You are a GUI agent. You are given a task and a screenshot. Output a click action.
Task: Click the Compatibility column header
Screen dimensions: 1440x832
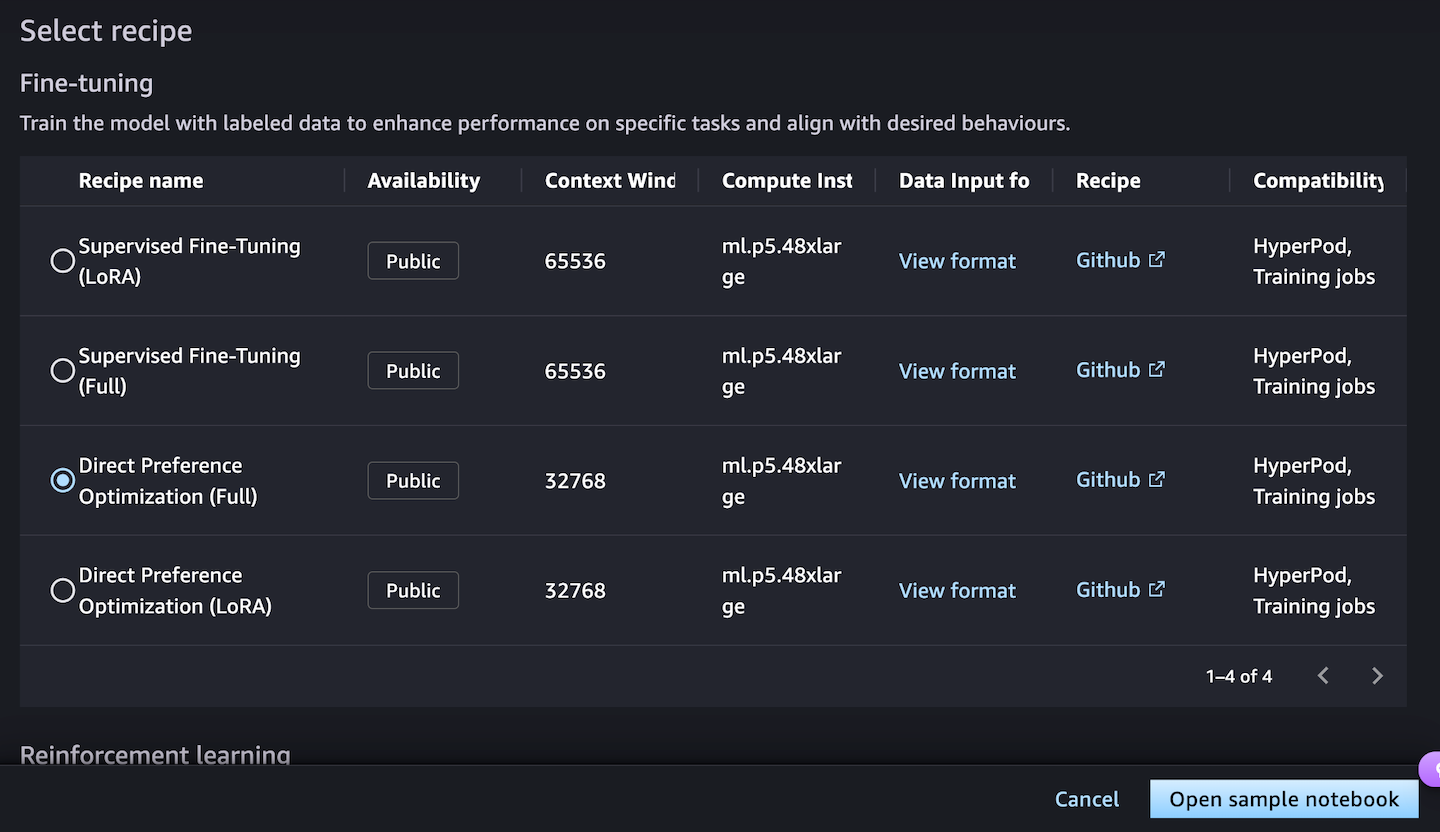(x=1318, y=181)
